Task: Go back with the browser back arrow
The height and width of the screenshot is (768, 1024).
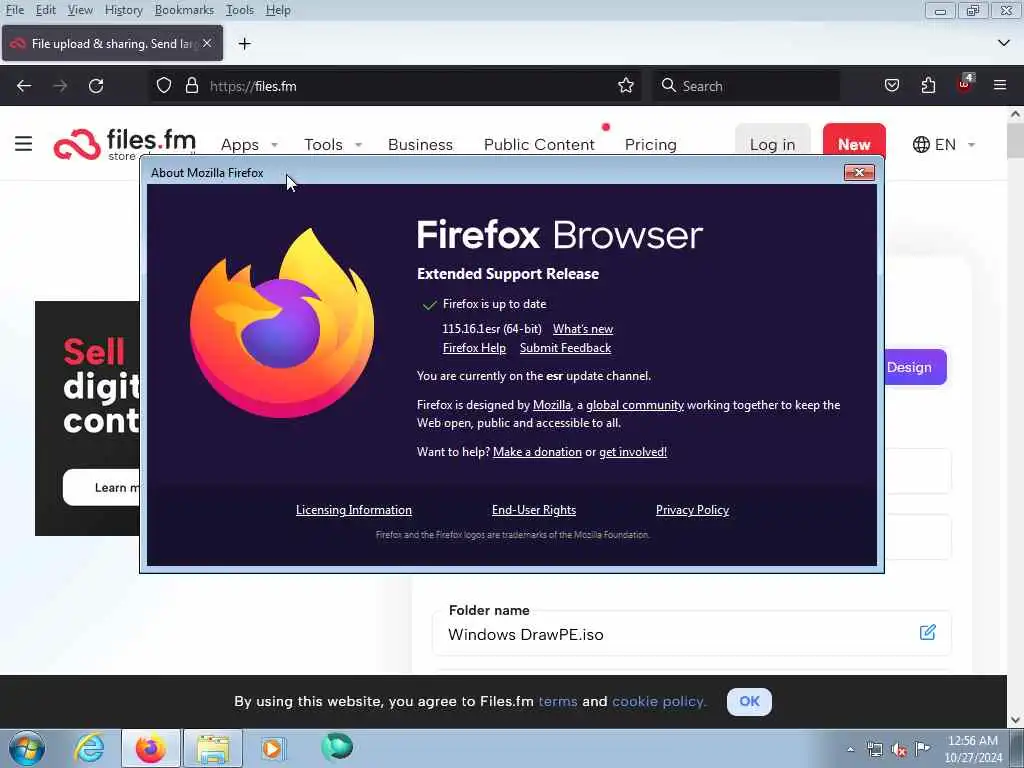Action: tap(24, 86)
